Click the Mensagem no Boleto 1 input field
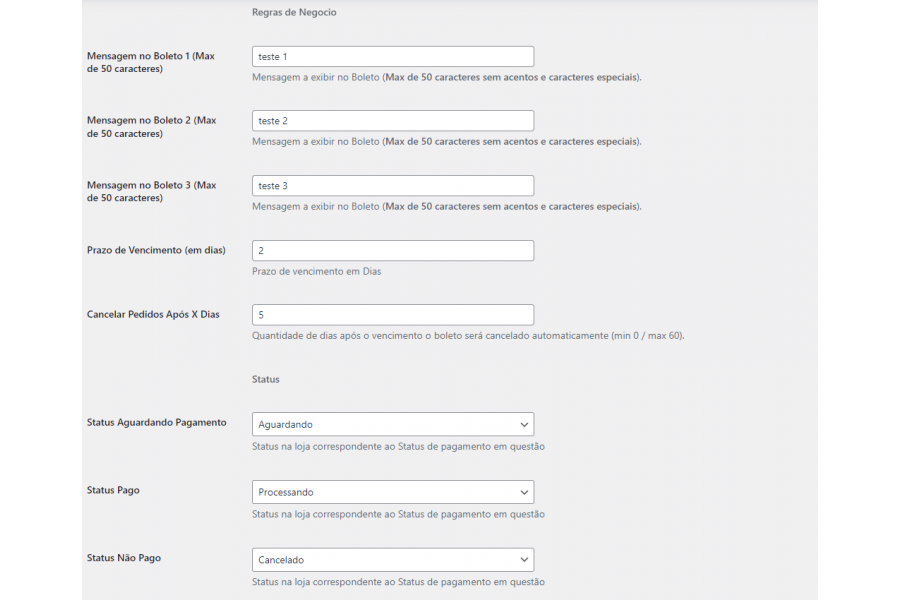Viewport: 900px width, 600px height. [x=393, y=56]
